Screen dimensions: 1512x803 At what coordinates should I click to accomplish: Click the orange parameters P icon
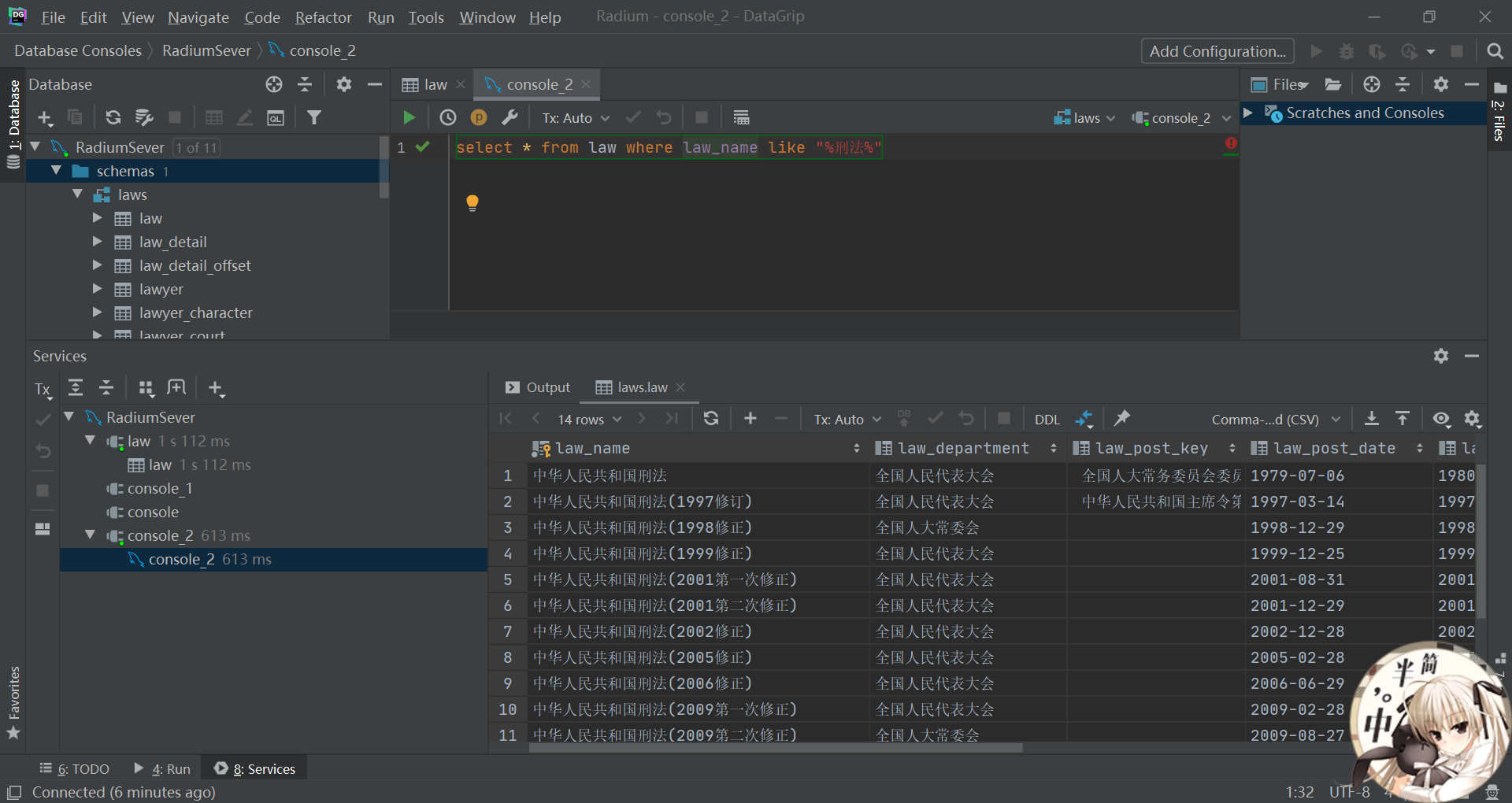[479, 117]
